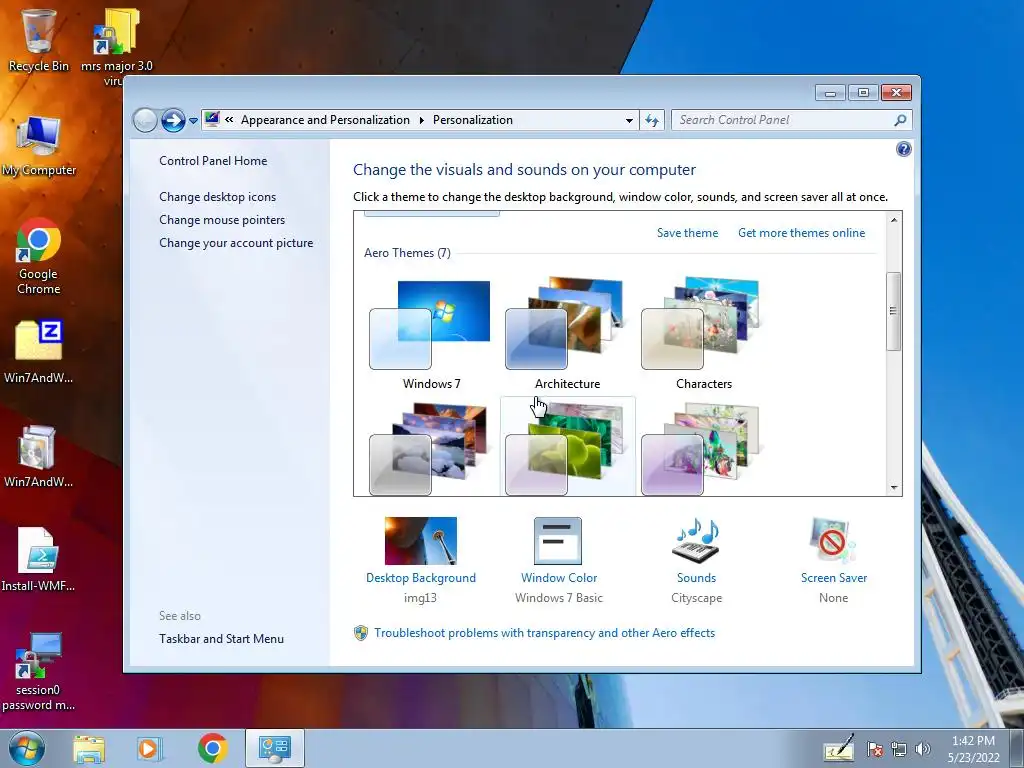
Task: Click the Forward navigation arrow
Action: (x=173, y=120)
